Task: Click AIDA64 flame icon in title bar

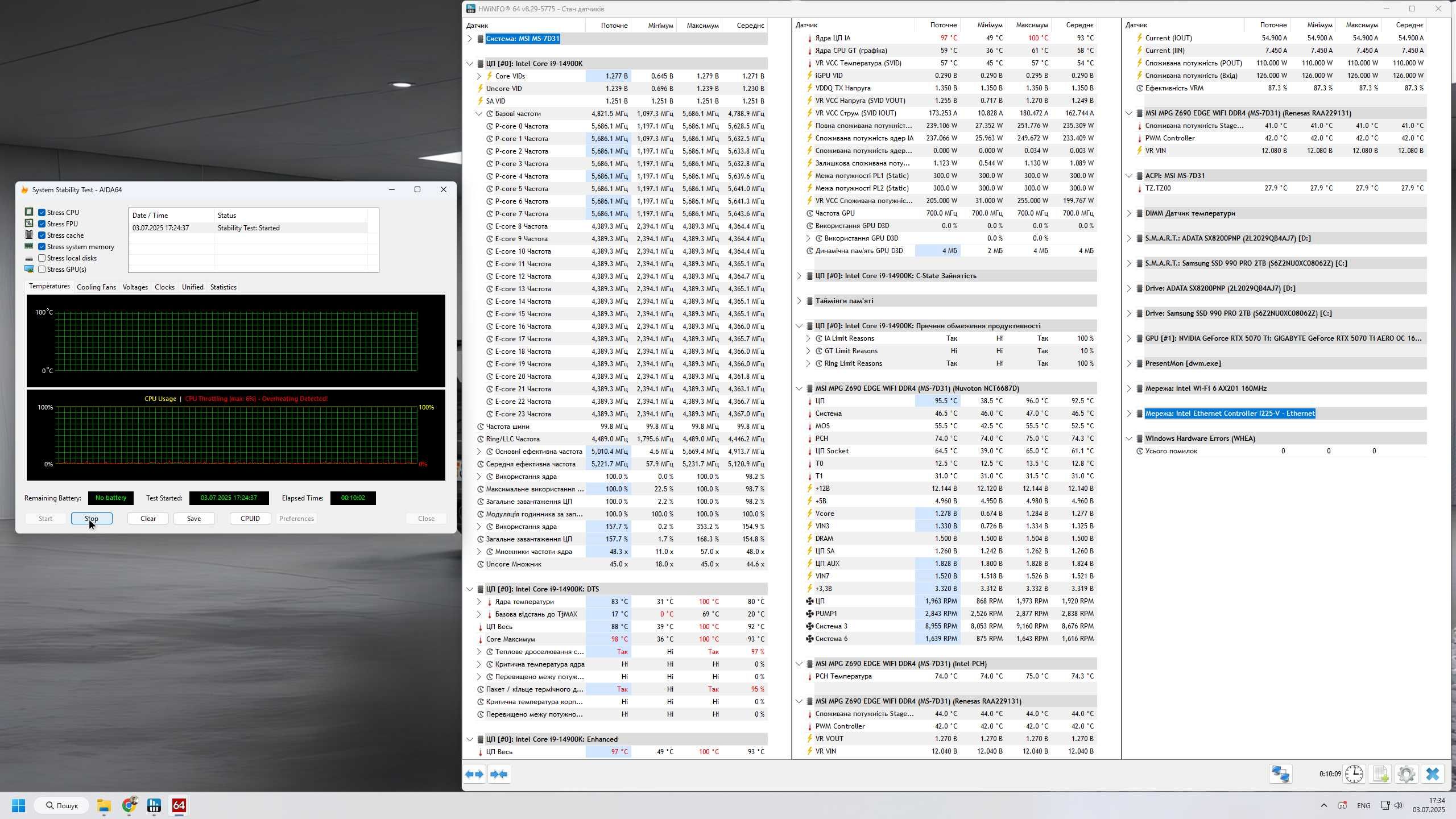Action: click(24, 189)
